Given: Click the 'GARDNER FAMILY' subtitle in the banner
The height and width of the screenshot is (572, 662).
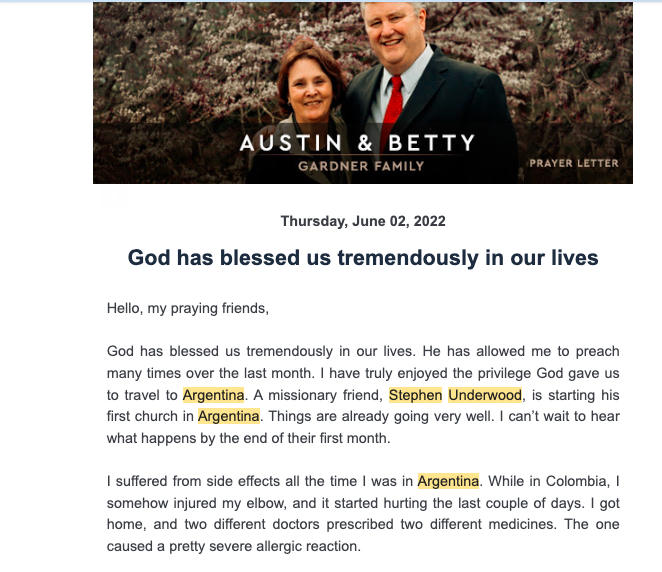Looking at the screenshot, I should (x=361, y=166).
